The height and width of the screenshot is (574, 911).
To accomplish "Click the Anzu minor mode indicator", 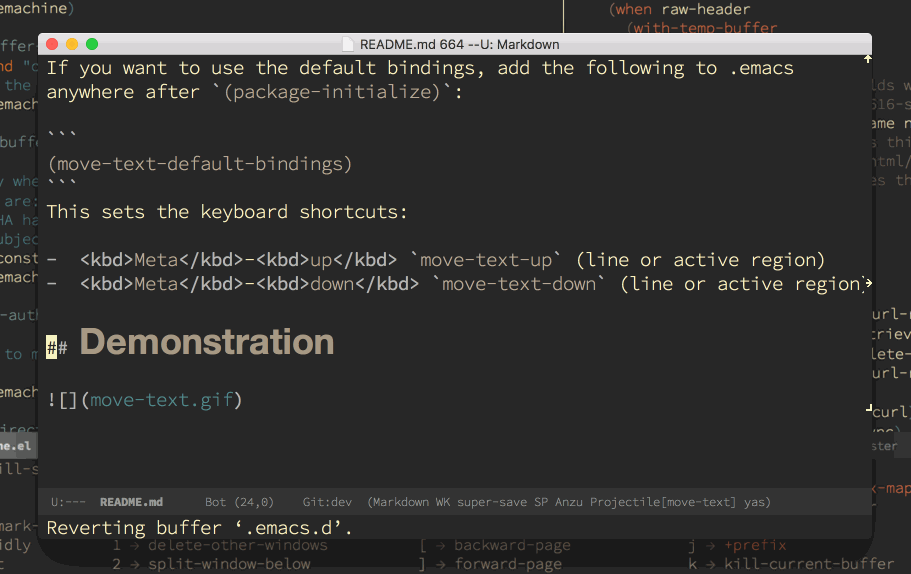I will [x=569, y=502].
